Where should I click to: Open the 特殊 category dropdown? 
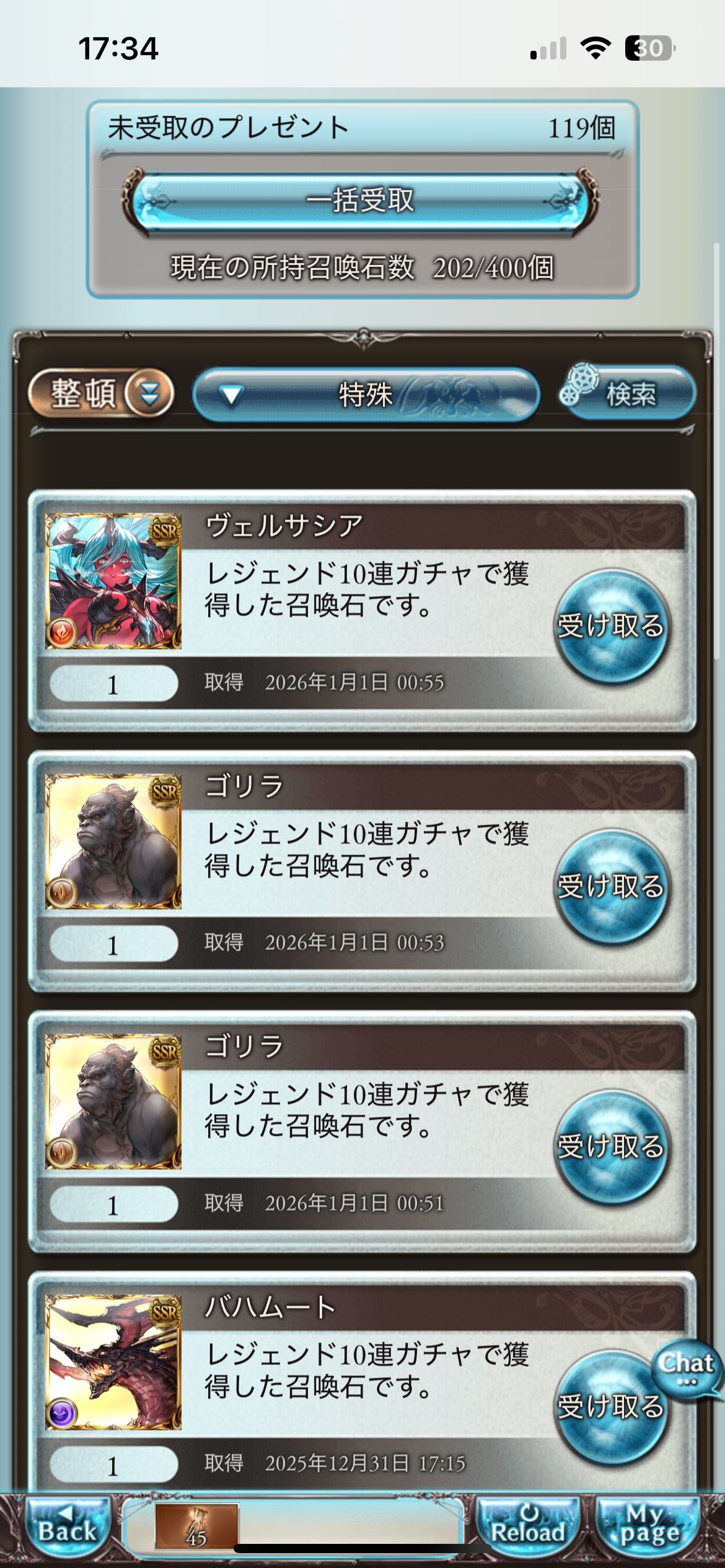[x=366, y=394]
